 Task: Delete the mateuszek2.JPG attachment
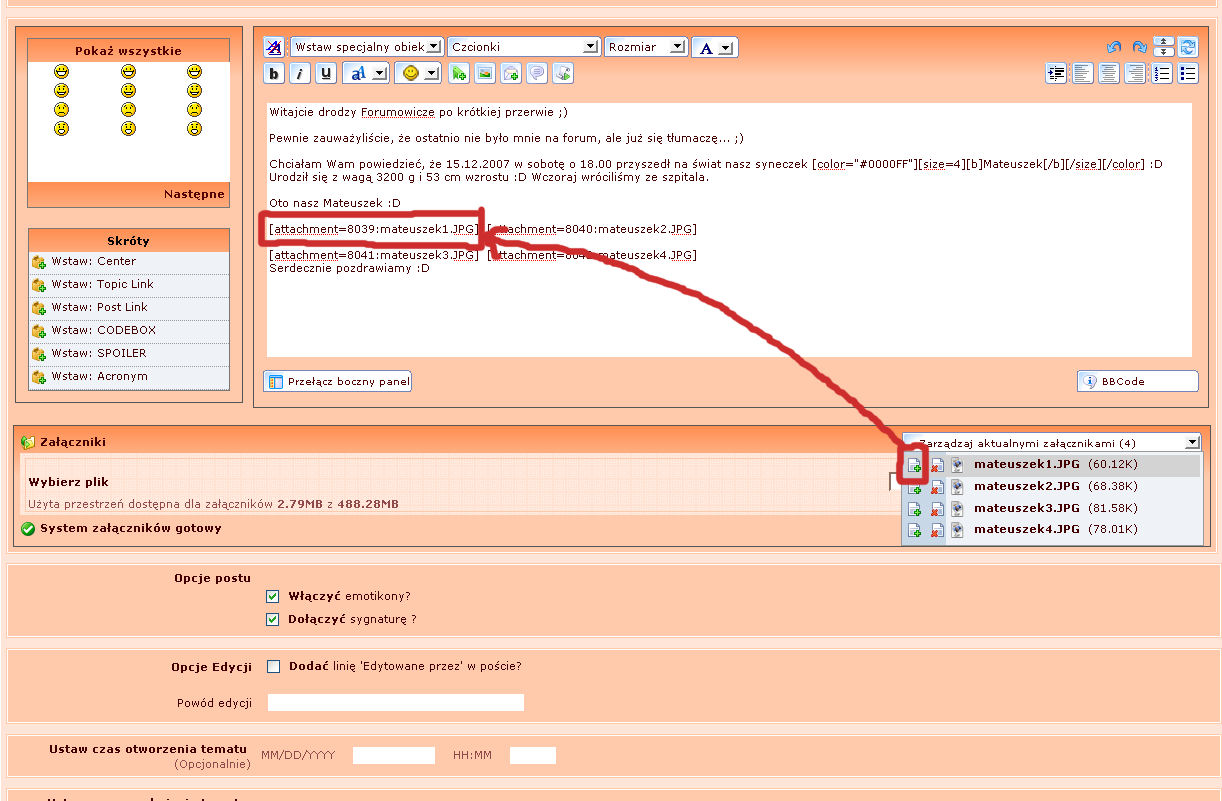(x=936, y=487)
